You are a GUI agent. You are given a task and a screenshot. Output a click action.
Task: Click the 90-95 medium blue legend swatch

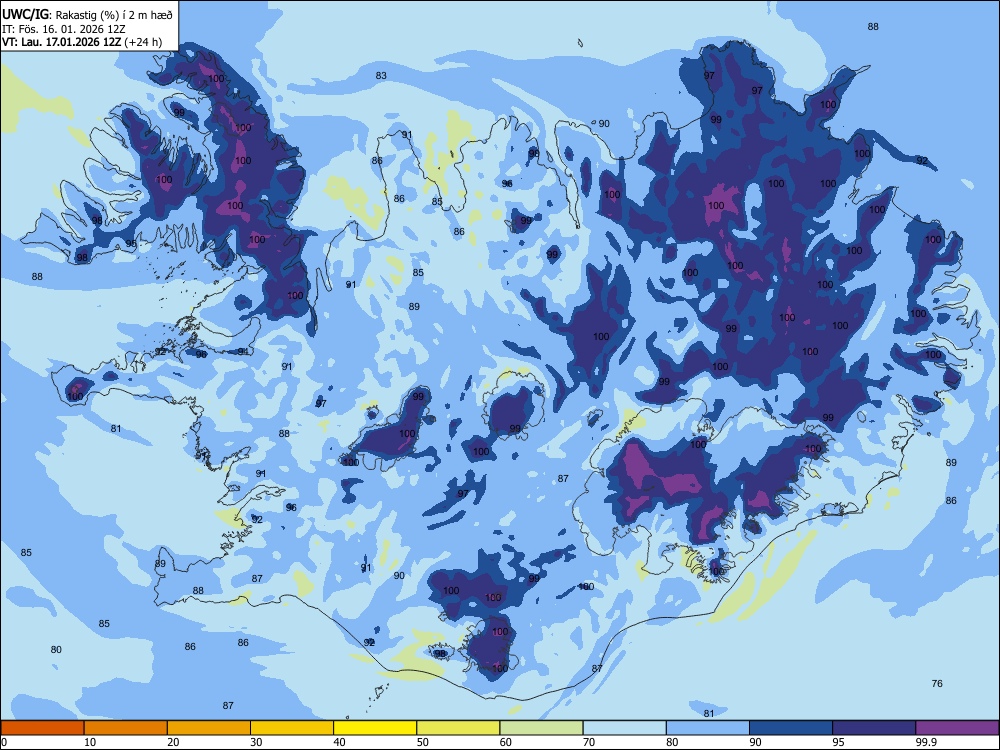coord(791,728)
